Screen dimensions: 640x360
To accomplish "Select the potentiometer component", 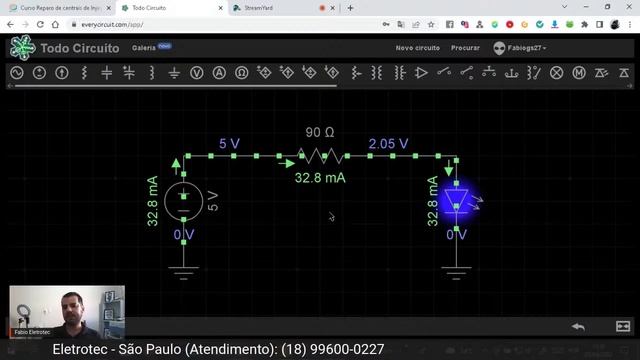I will (x=356, y=73).
